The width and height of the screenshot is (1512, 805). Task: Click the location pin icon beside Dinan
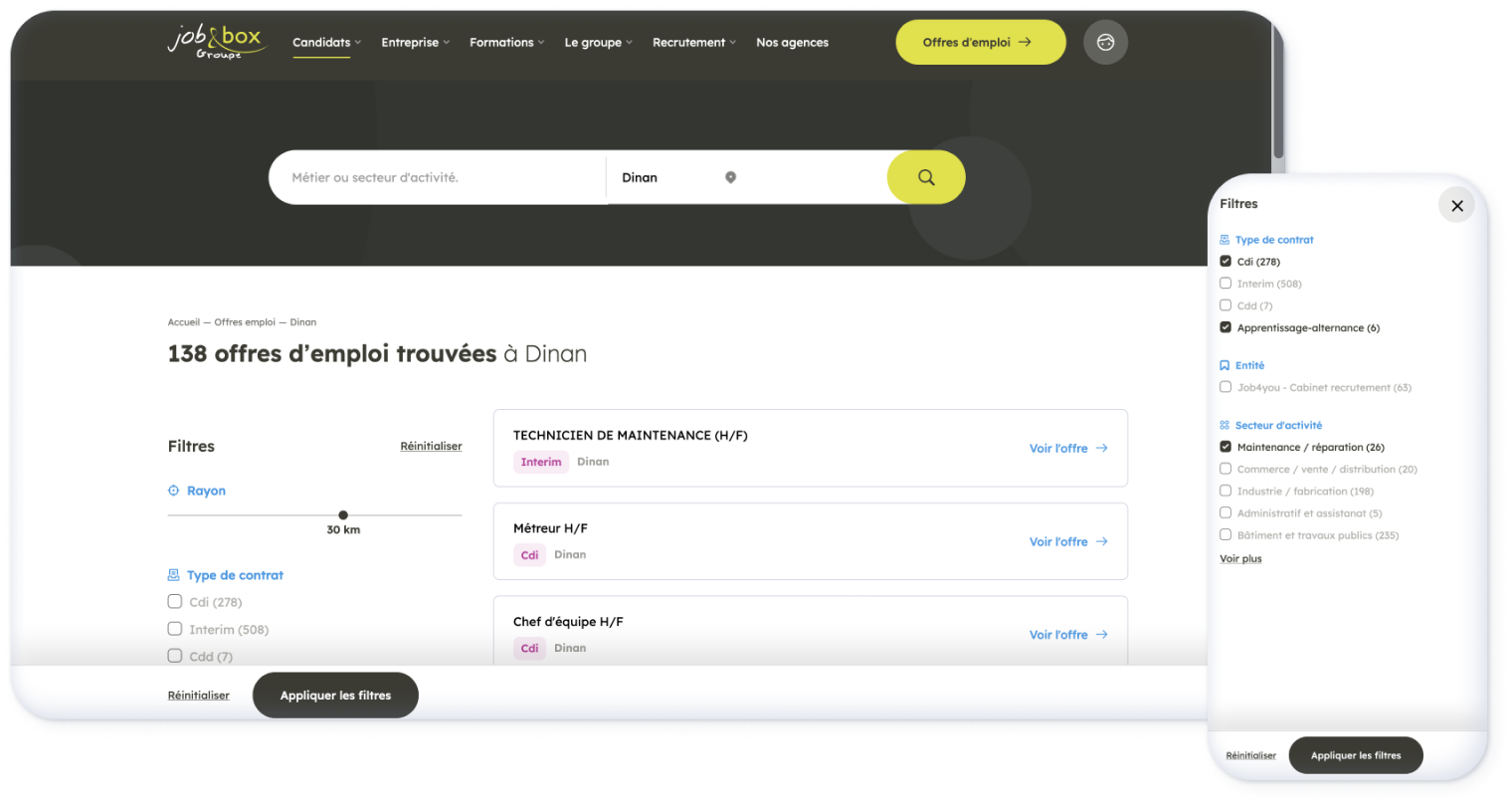[x=730, y=177]
